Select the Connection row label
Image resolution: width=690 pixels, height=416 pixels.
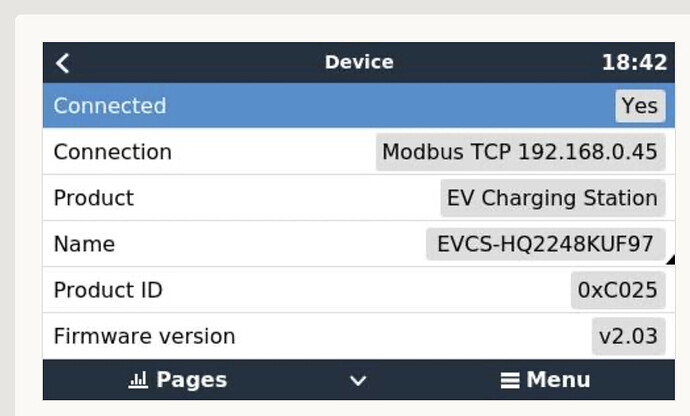tap(112, 152)
